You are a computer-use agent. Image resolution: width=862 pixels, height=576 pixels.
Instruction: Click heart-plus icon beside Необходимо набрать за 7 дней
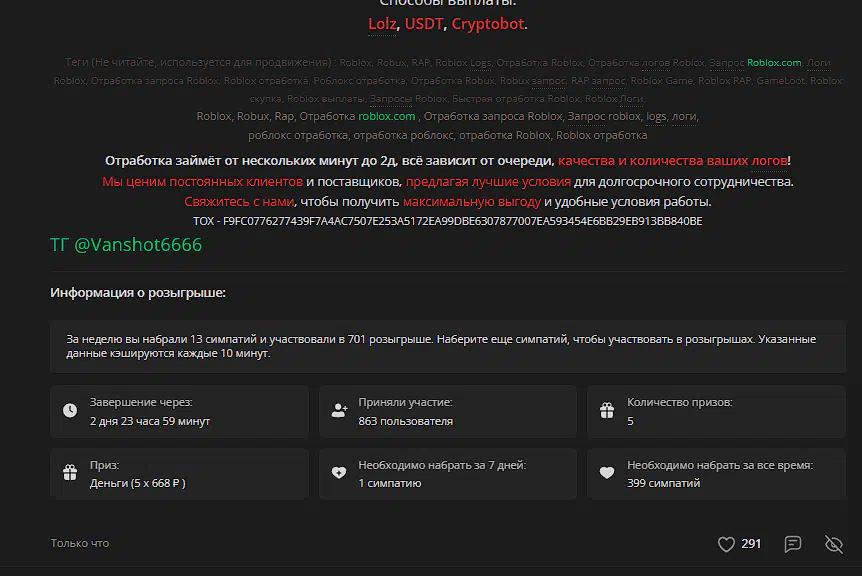tap(339, 473)
